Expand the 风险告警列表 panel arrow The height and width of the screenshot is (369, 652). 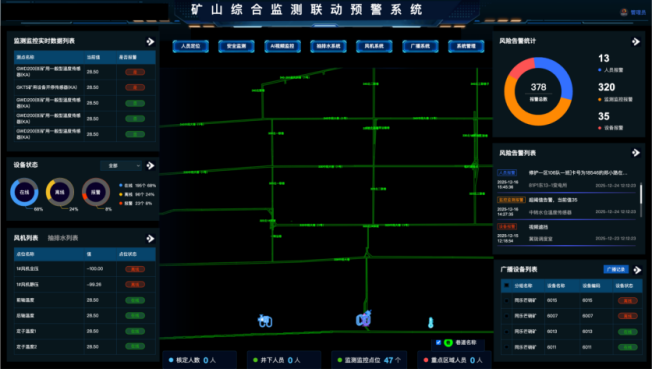coord(635,153)
